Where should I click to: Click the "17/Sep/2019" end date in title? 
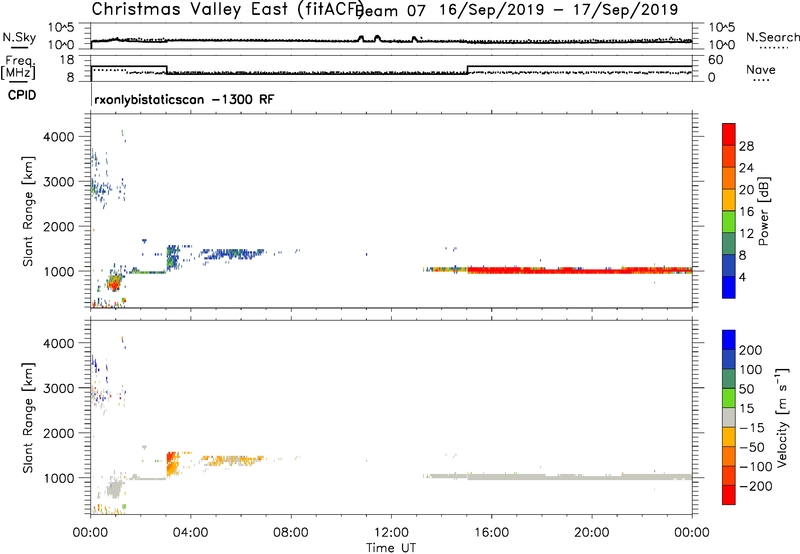[x=626, y=10]
